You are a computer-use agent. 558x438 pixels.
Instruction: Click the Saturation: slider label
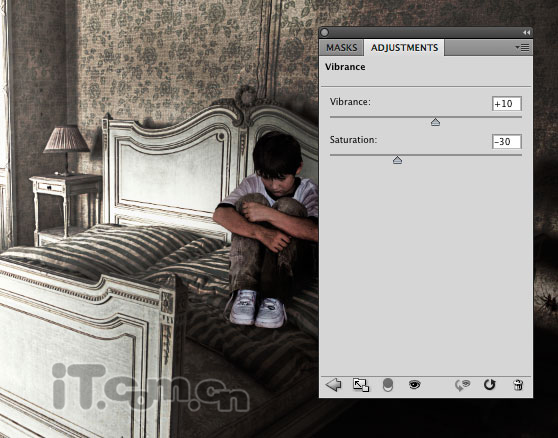tap(353, 140)
